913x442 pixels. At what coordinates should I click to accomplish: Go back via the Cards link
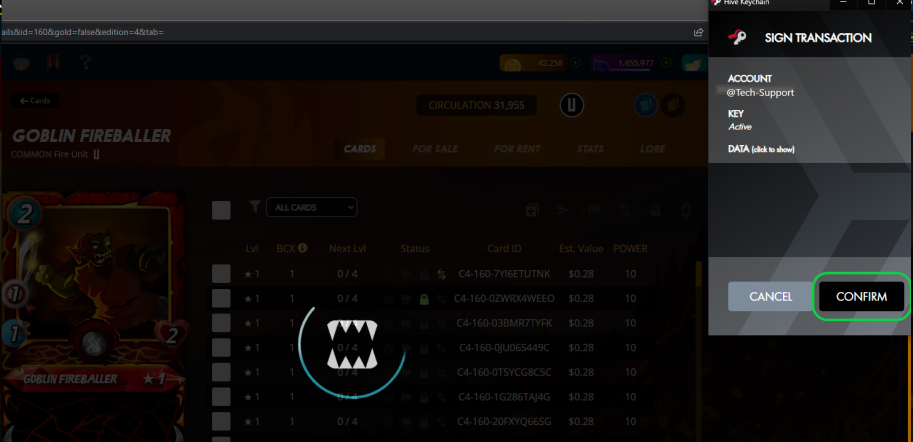tap(35, 101)
